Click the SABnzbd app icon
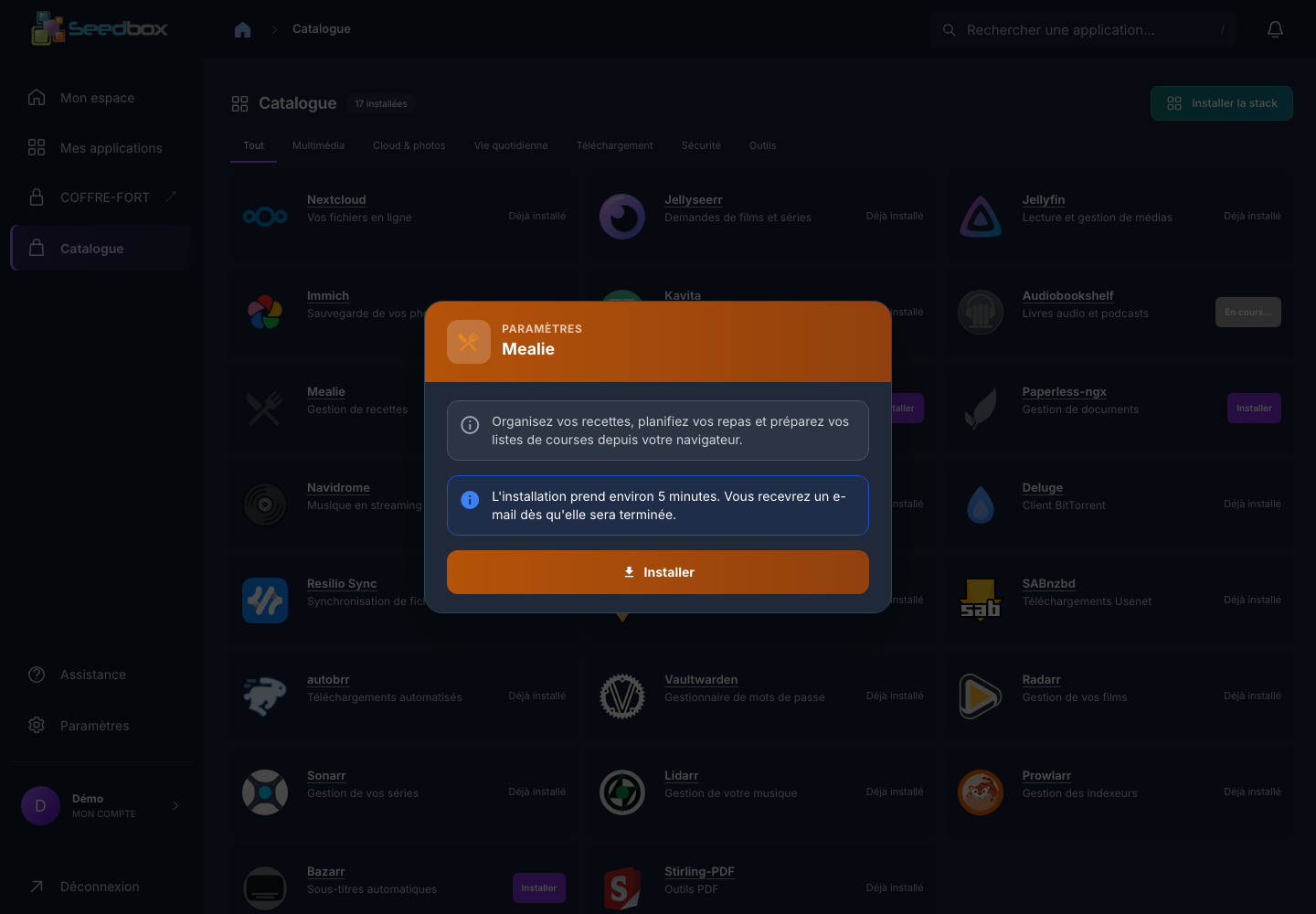Image resolution: width=1316 pixels, height=914 pixels. [981, 600]
